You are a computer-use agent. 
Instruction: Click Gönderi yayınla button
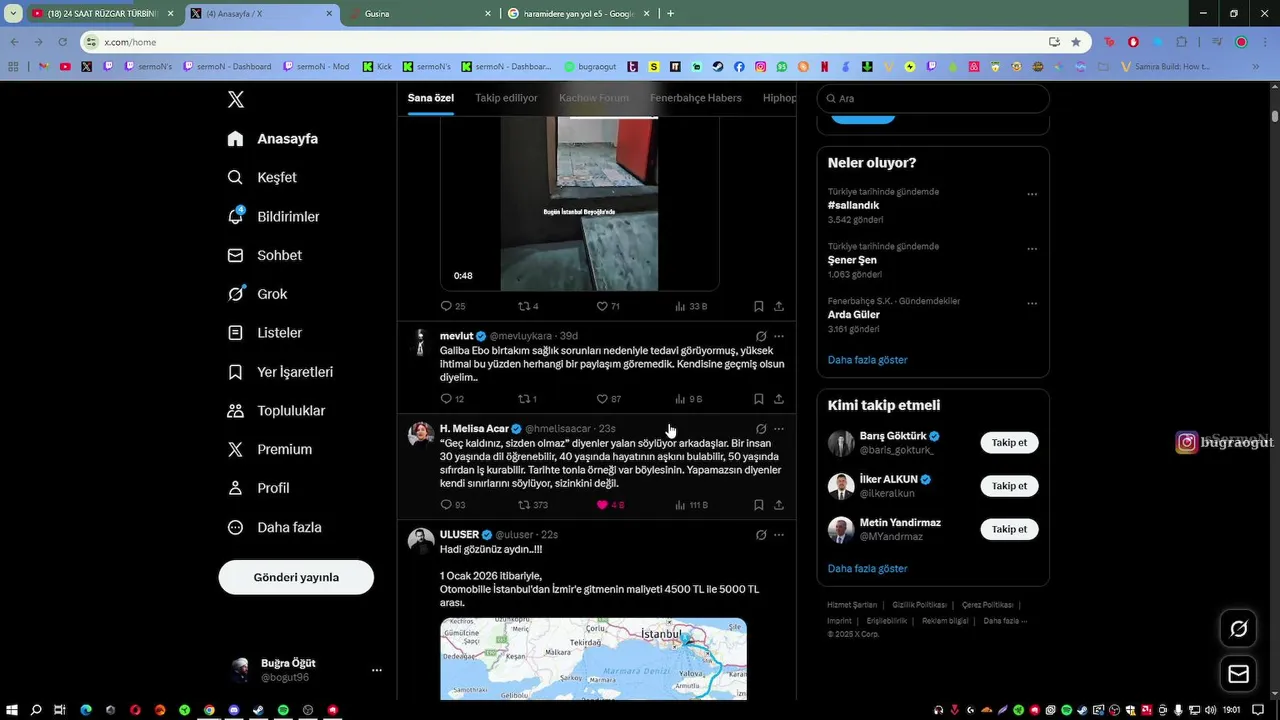(296, 577)
